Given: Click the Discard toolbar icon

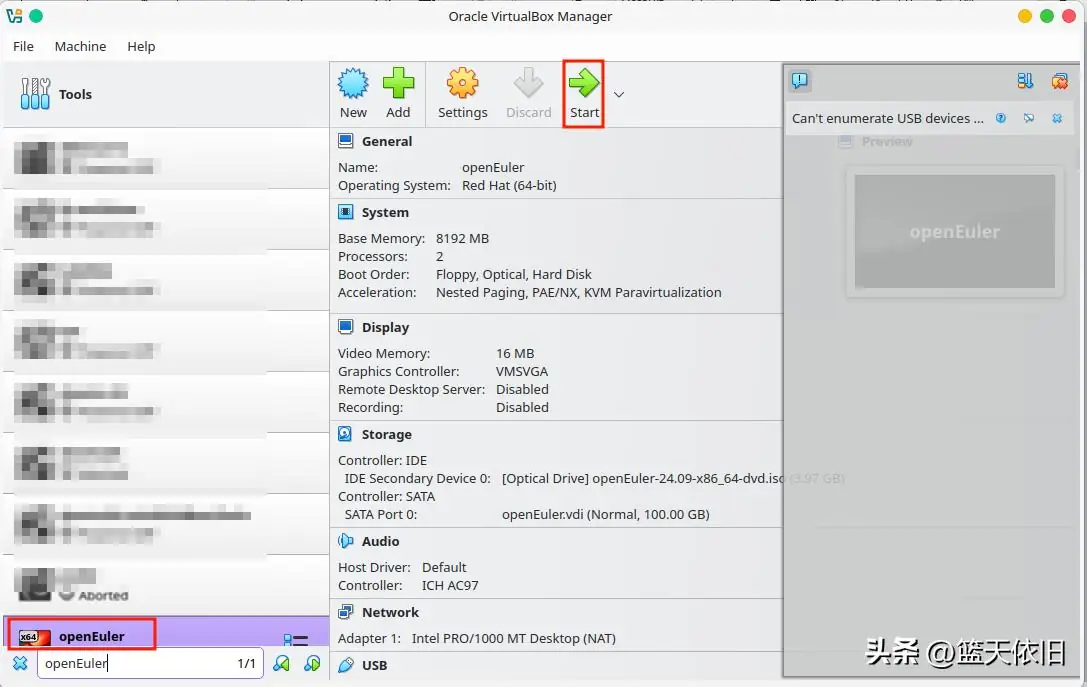Looking at the screenshot, I should [528, 92].
